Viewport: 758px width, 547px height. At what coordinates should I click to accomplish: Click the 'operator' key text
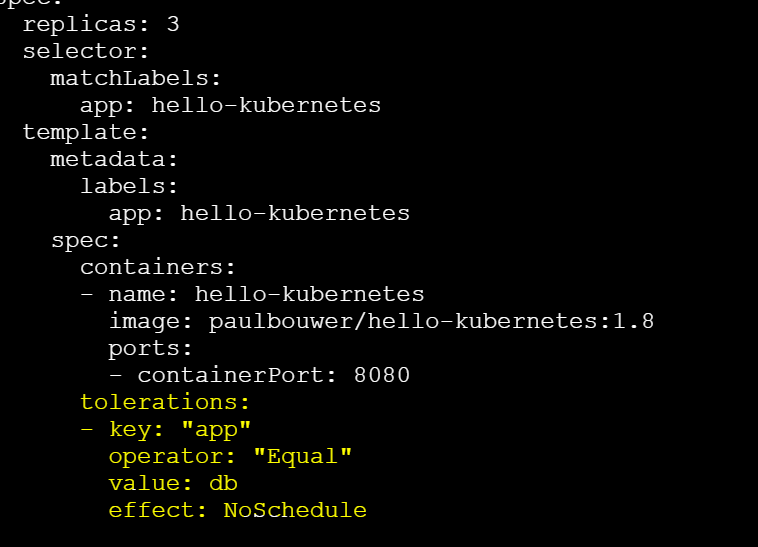[169, 456]
